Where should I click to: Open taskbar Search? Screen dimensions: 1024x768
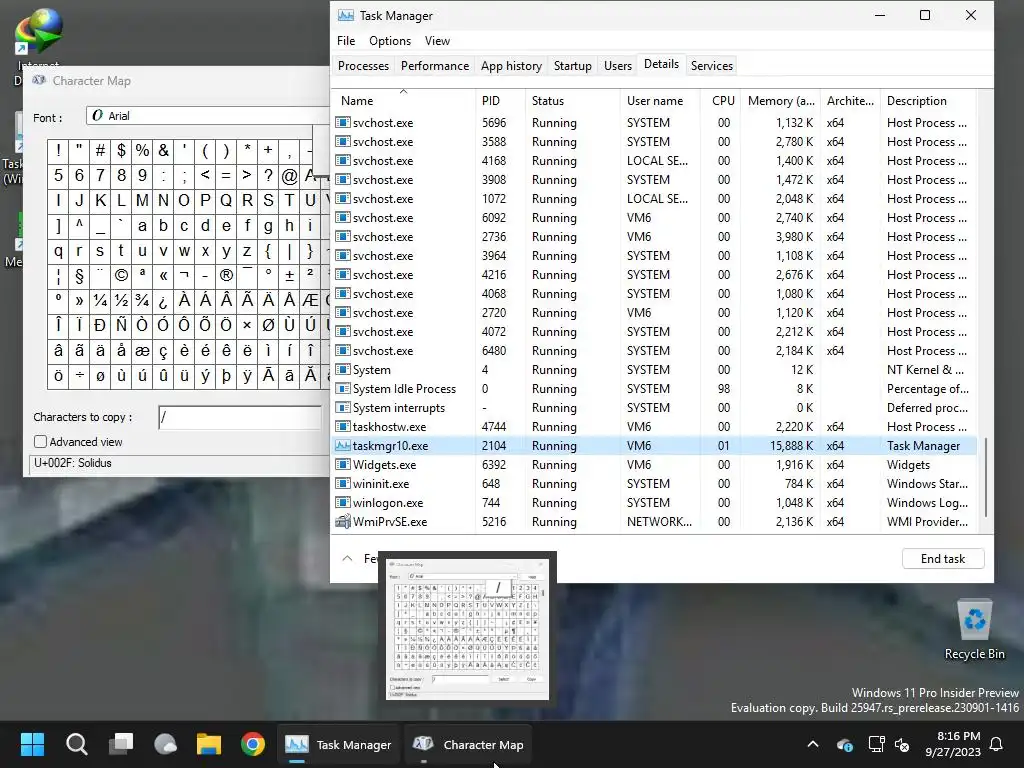point(76,744)
